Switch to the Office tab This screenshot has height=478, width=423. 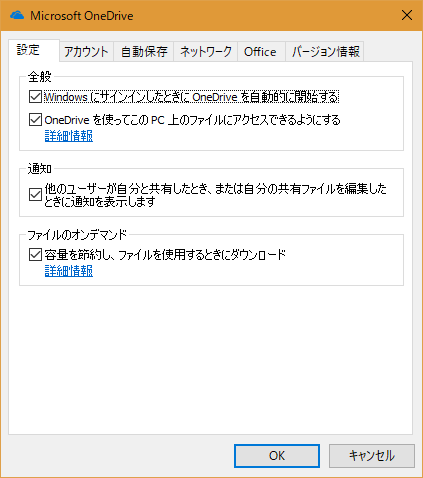[x=261, y=52]
